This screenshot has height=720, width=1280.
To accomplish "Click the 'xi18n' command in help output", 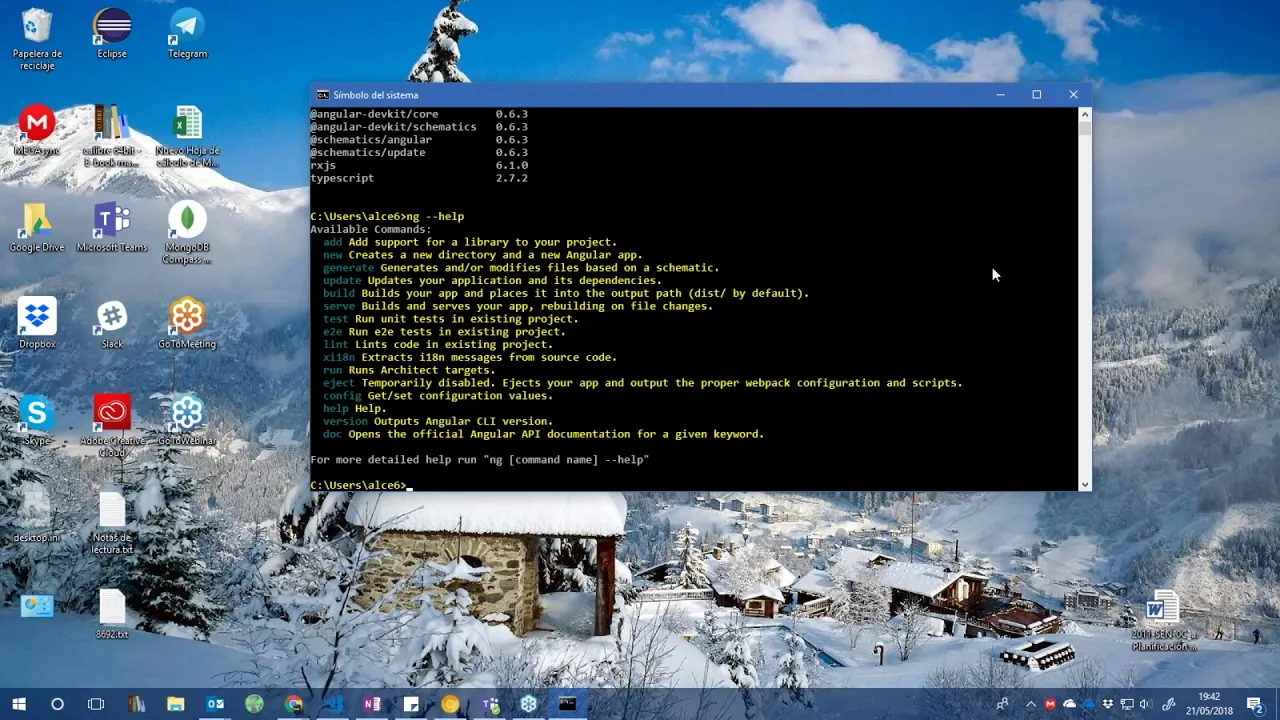I will click(339, 357).
